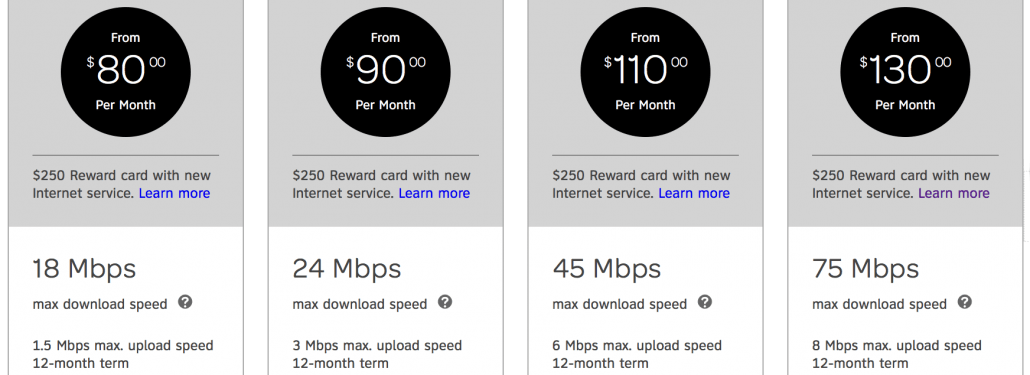Select the $80.00 per month price circle
The height and width of the screenshot is (375, 1030).
pos(125,72)
